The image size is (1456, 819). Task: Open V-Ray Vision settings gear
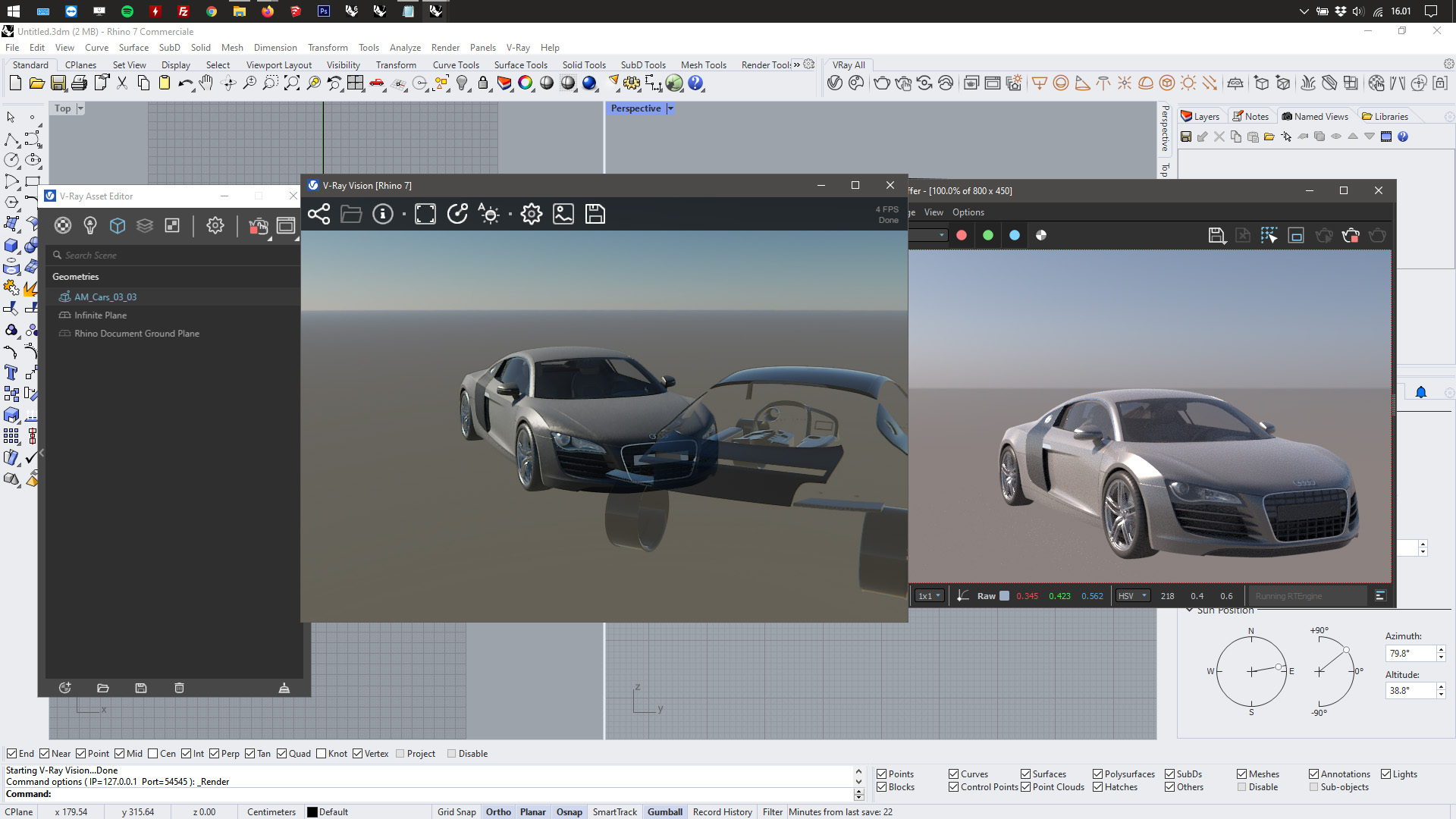pyautogui.click(x=532, y=214)
